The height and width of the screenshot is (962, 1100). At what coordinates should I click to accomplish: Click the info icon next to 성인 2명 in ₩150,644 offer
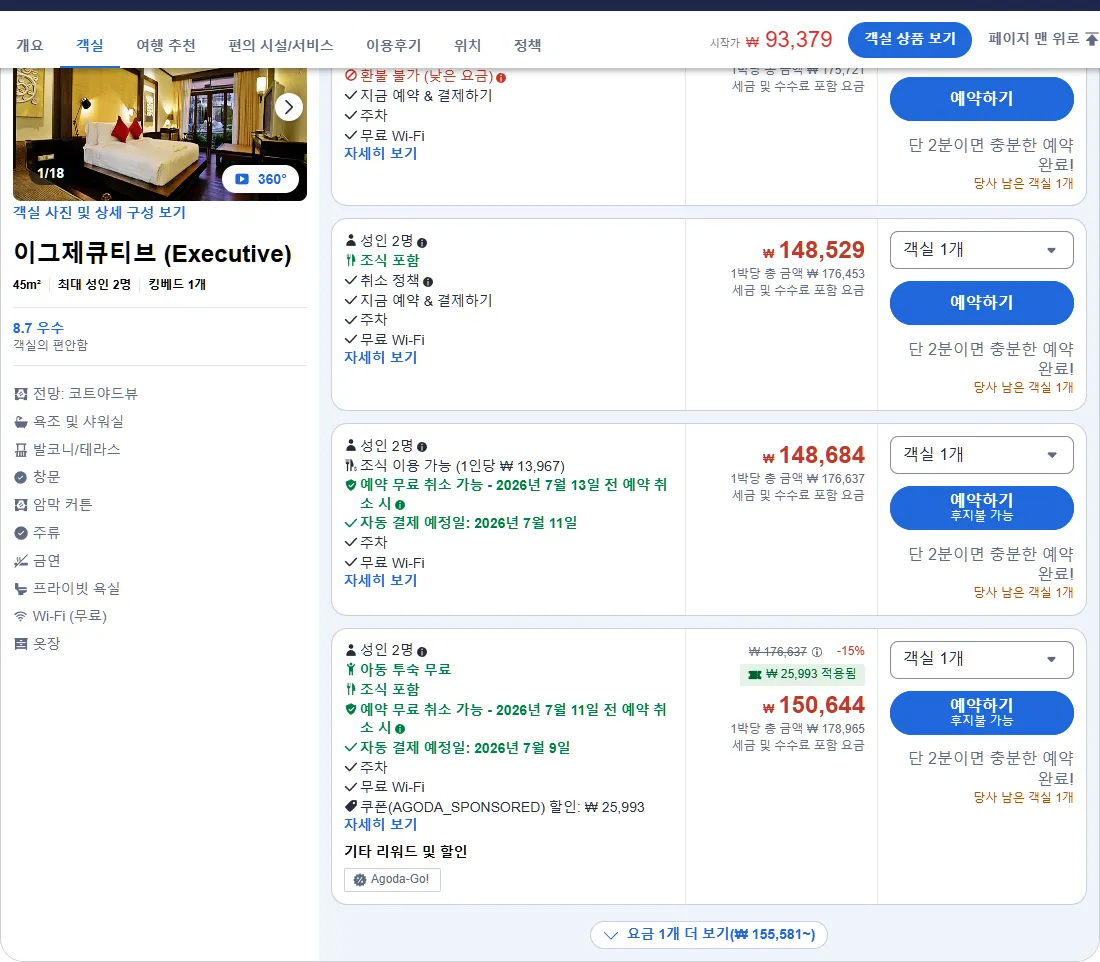[422, 651]
